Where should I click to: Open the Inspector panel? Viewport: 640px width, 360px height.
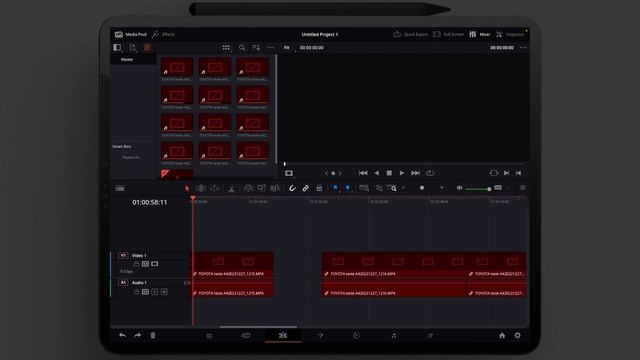(x=509, y=35)
